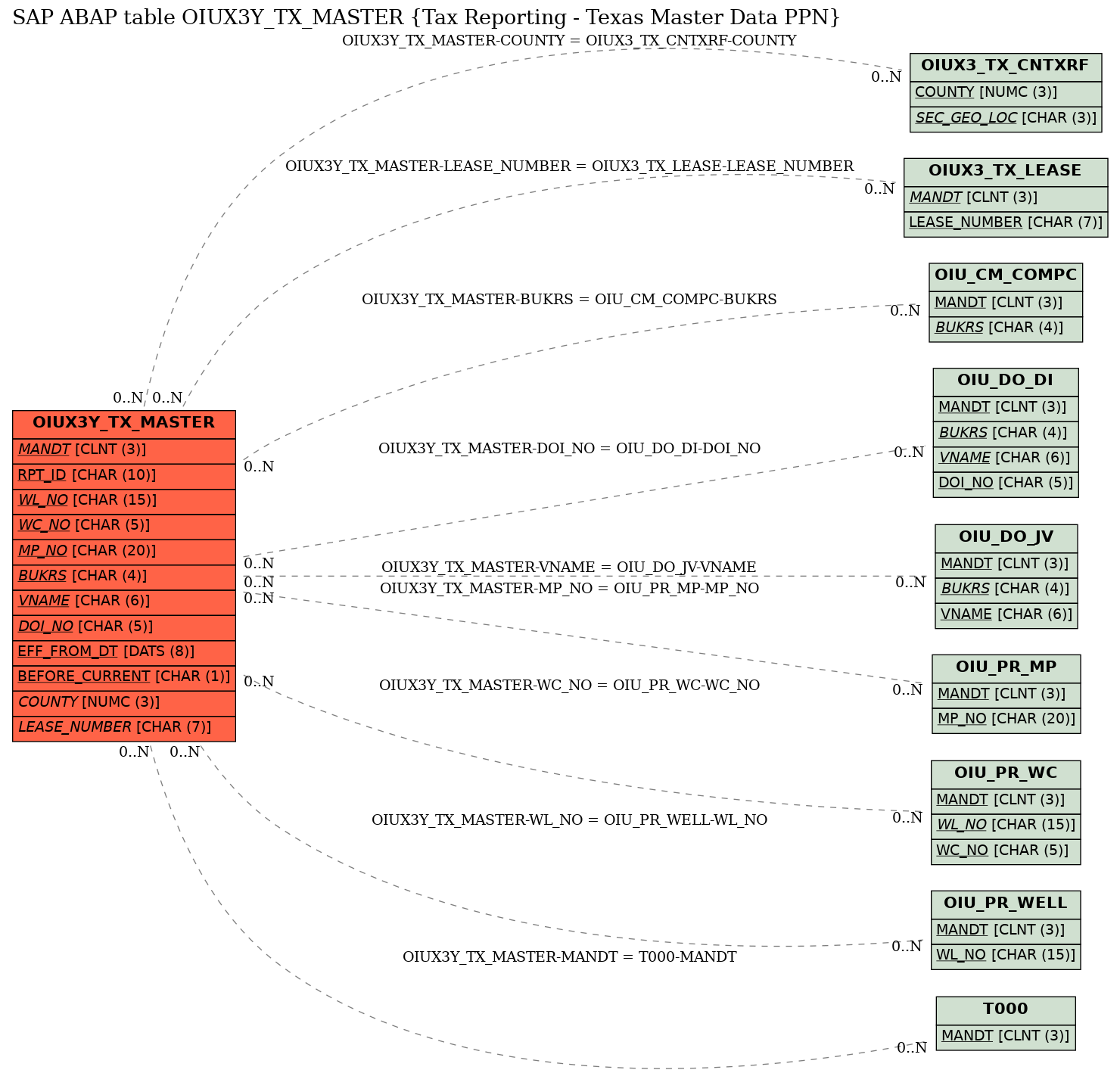
Task: Click the VNAME = OIU_DO_JV-VNAME label
Action: [569, 568]
